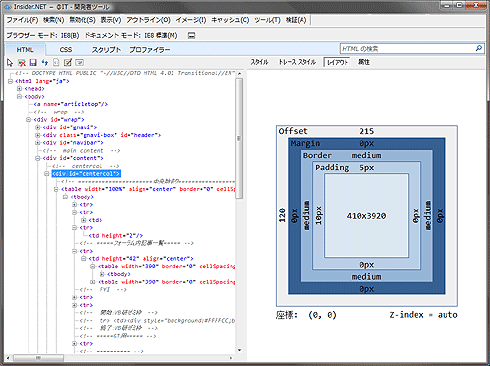Click the 410x3920 content size box
This screenshot has height=366, width=490.
tap(366, 216)
